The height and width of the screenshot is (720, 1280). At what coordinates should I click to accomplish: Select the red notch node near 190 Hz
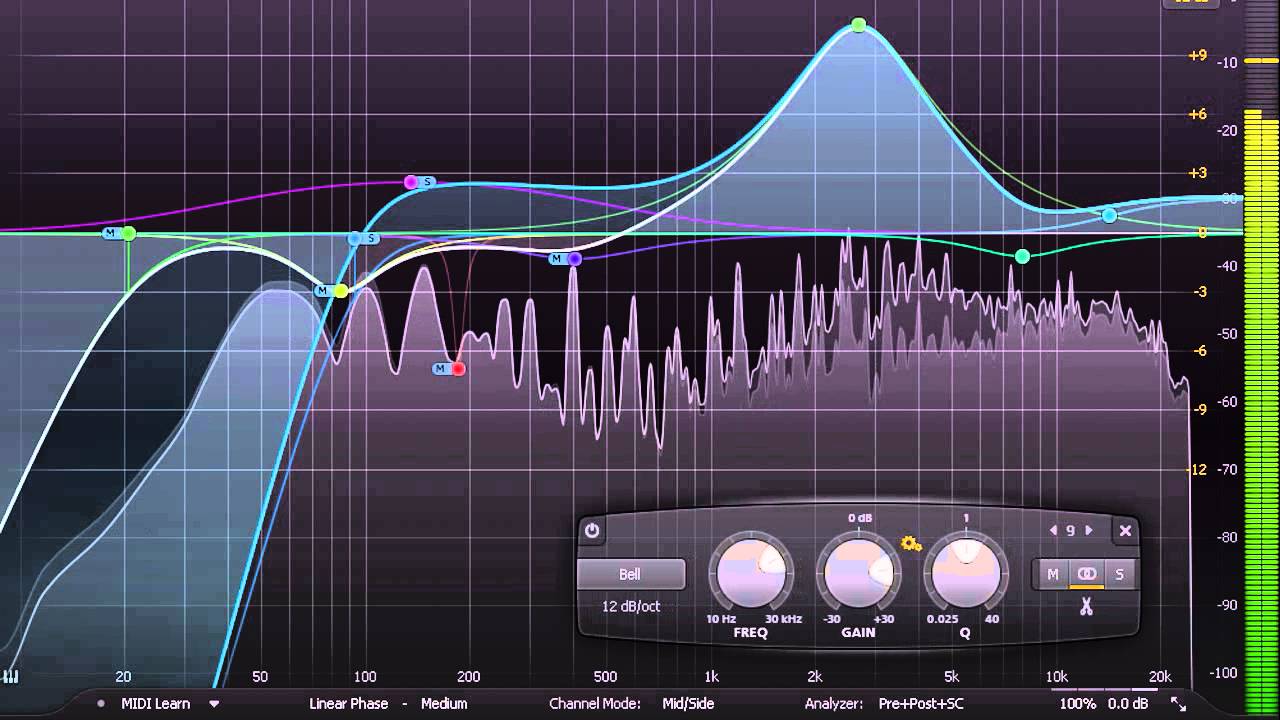(x=459, y=369)
